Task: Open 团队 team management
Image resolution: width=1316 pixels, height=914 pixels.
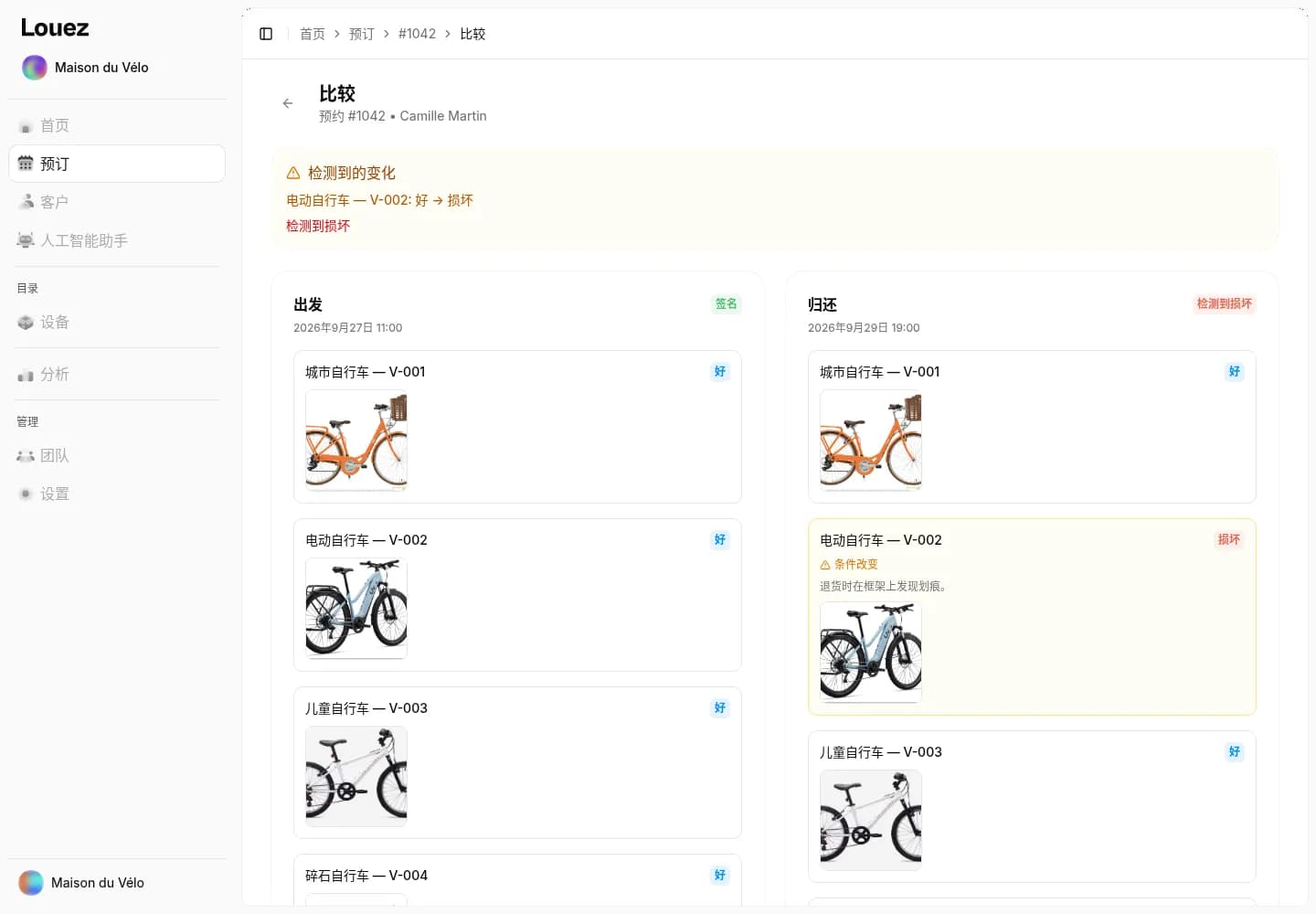Action: tap(117, 455)
